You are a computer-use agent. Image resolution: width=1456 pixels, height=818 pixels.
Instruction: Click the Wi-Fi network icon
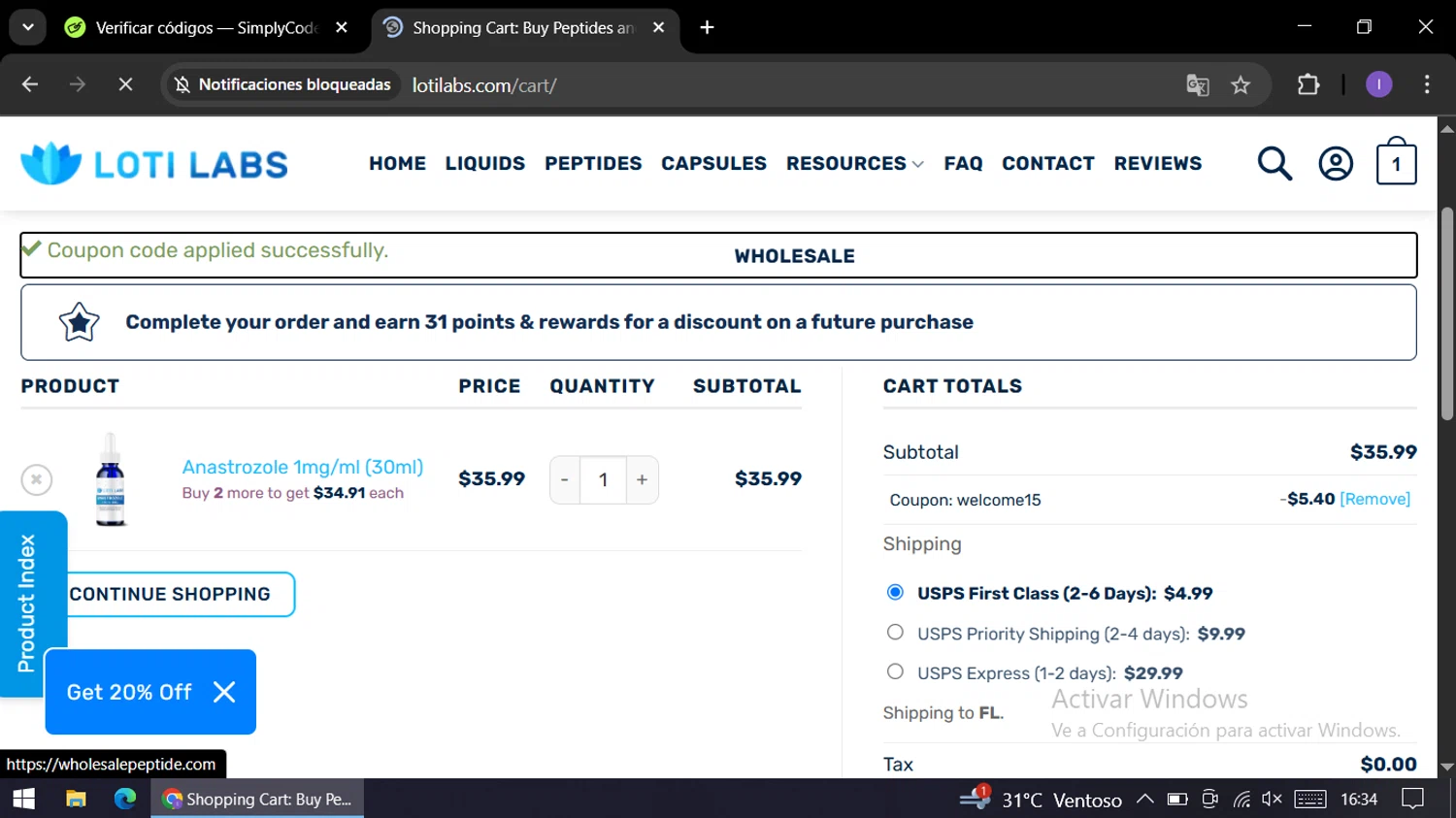tap(1241, 799)
